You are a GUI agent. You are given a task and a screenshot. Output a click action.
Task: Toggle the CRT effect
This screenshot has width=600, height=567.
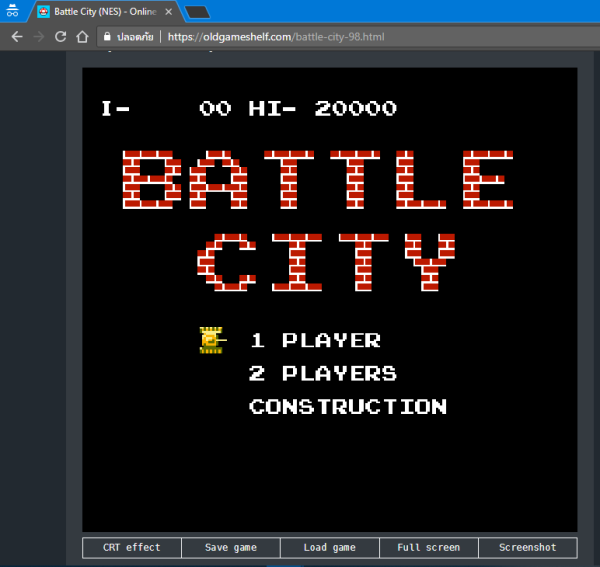(131, 547)
